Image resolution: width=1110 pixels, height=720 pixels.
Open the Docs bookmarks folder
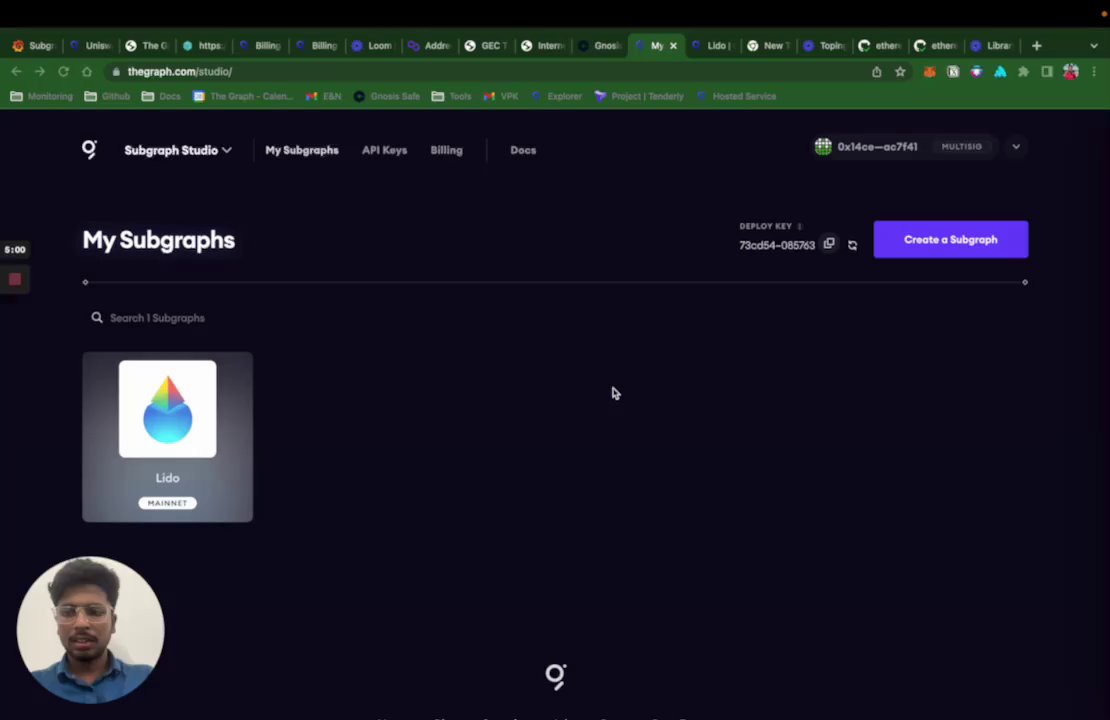tap(161, 96)
